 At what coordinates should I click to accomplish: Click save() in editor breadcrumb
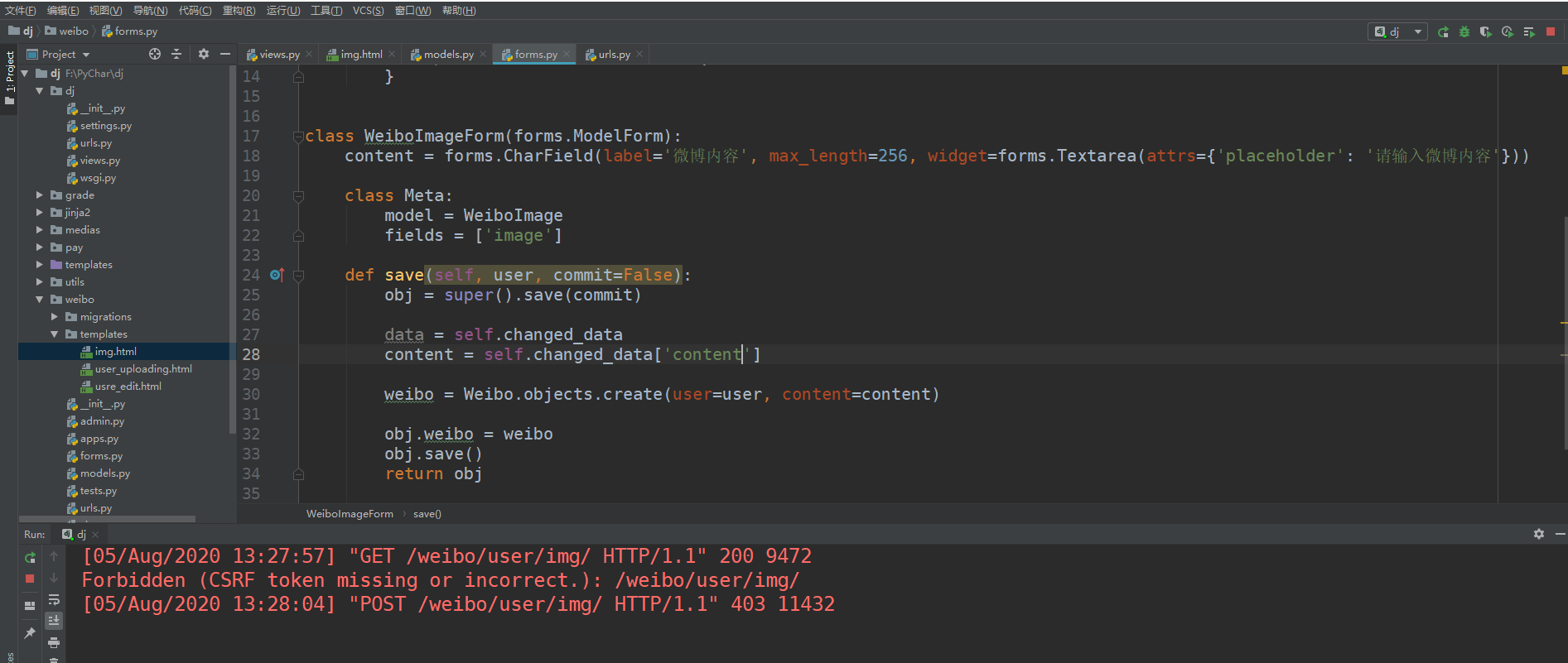(427, 514)
